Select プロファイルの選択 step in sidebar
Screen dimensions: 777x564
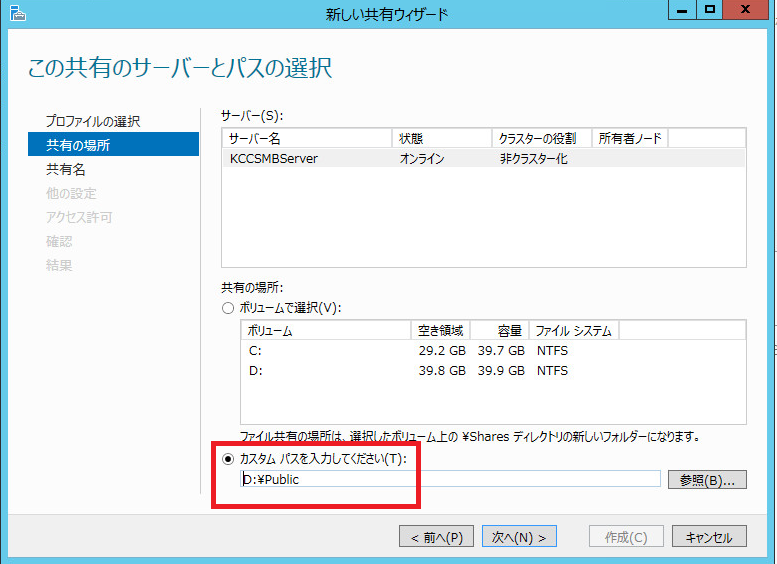pos(93,121)
